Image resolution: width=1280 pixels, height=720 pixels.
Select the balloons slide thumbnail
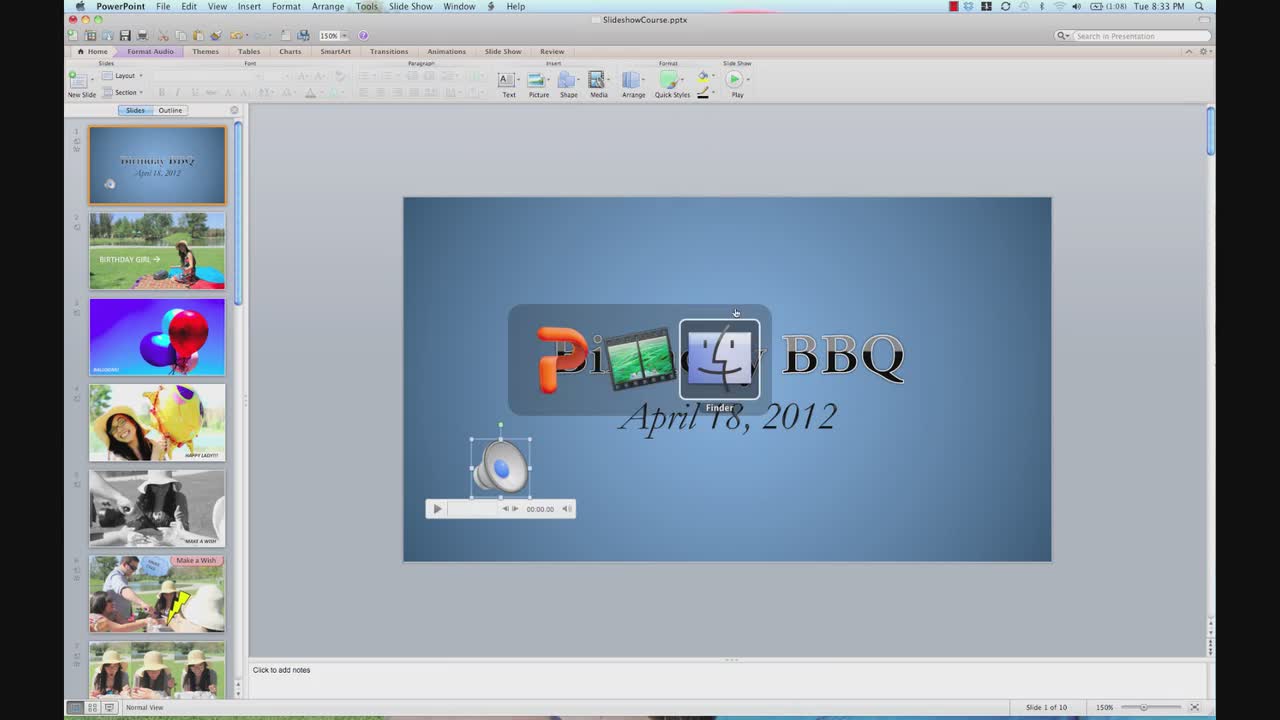click(157, 337)
